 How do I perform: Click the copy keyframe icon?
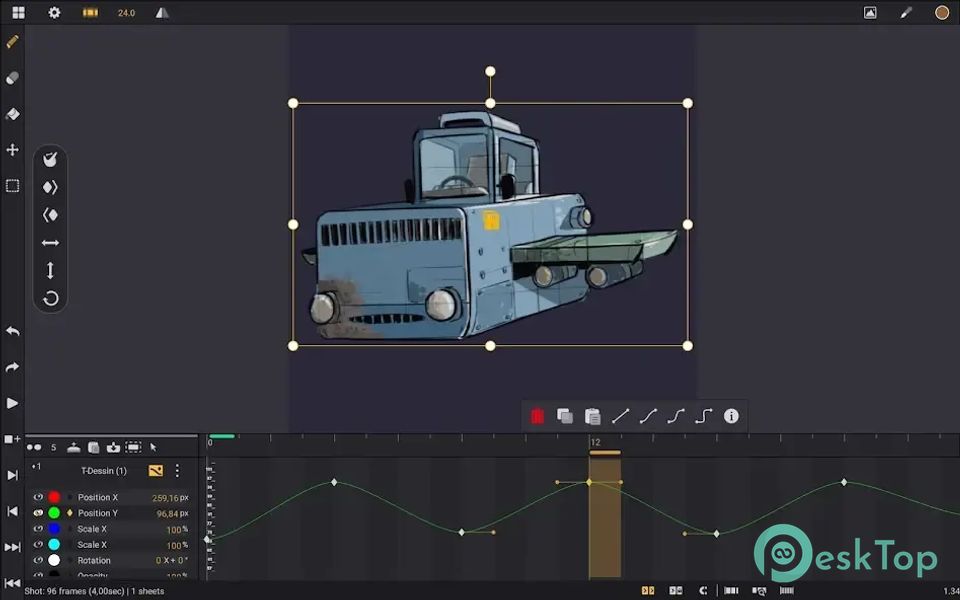pos(564,416)
